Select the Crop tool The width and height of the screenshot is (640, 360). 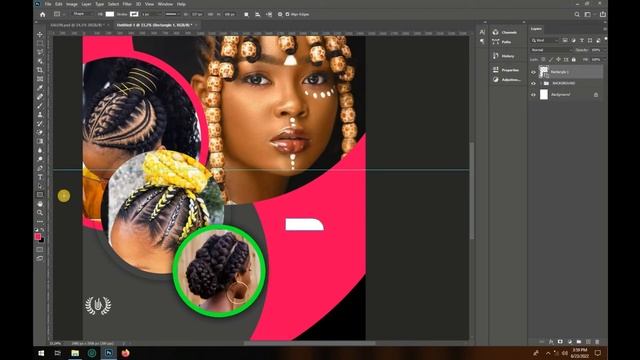click(x=40, y=70)
